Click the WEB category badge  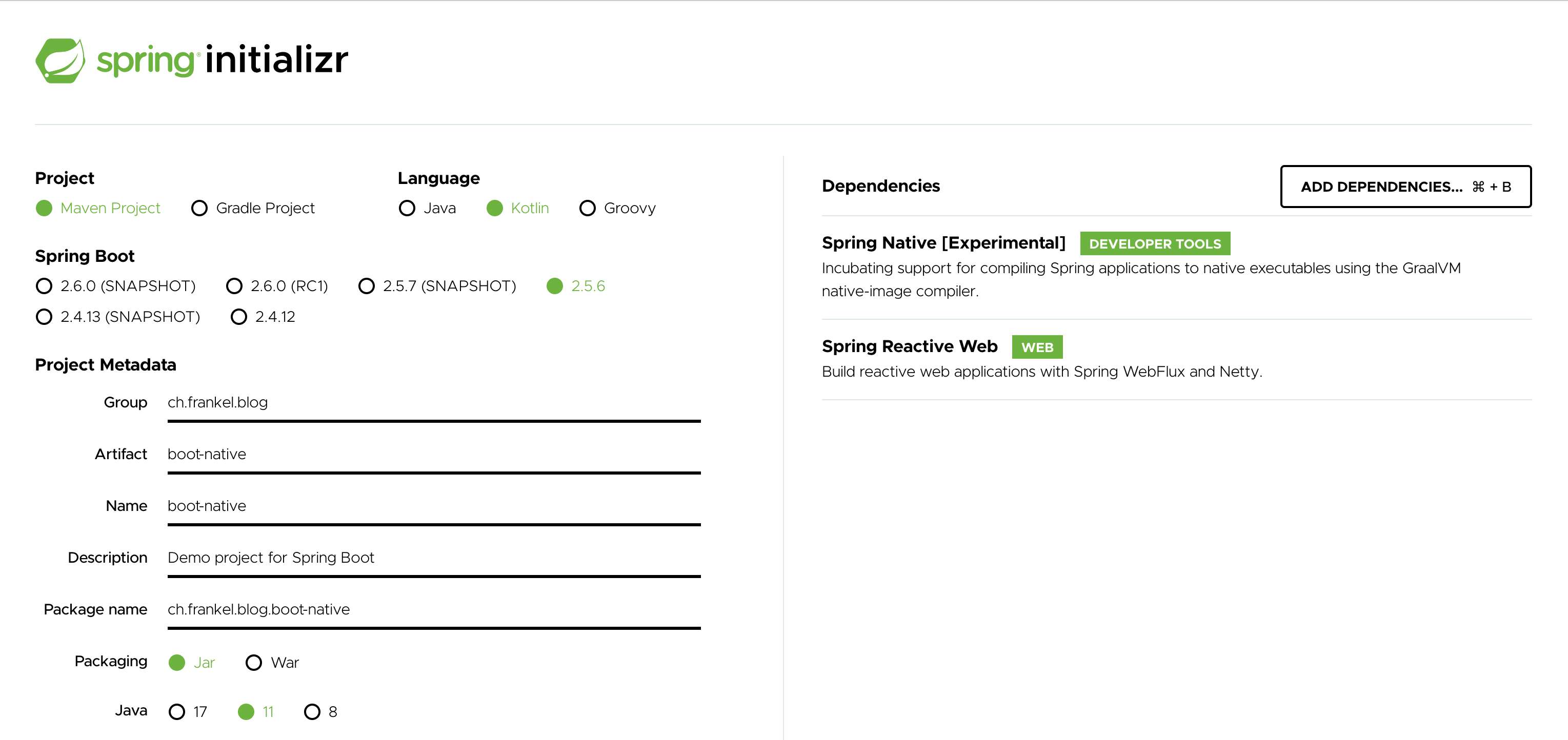pos(1036,347)
